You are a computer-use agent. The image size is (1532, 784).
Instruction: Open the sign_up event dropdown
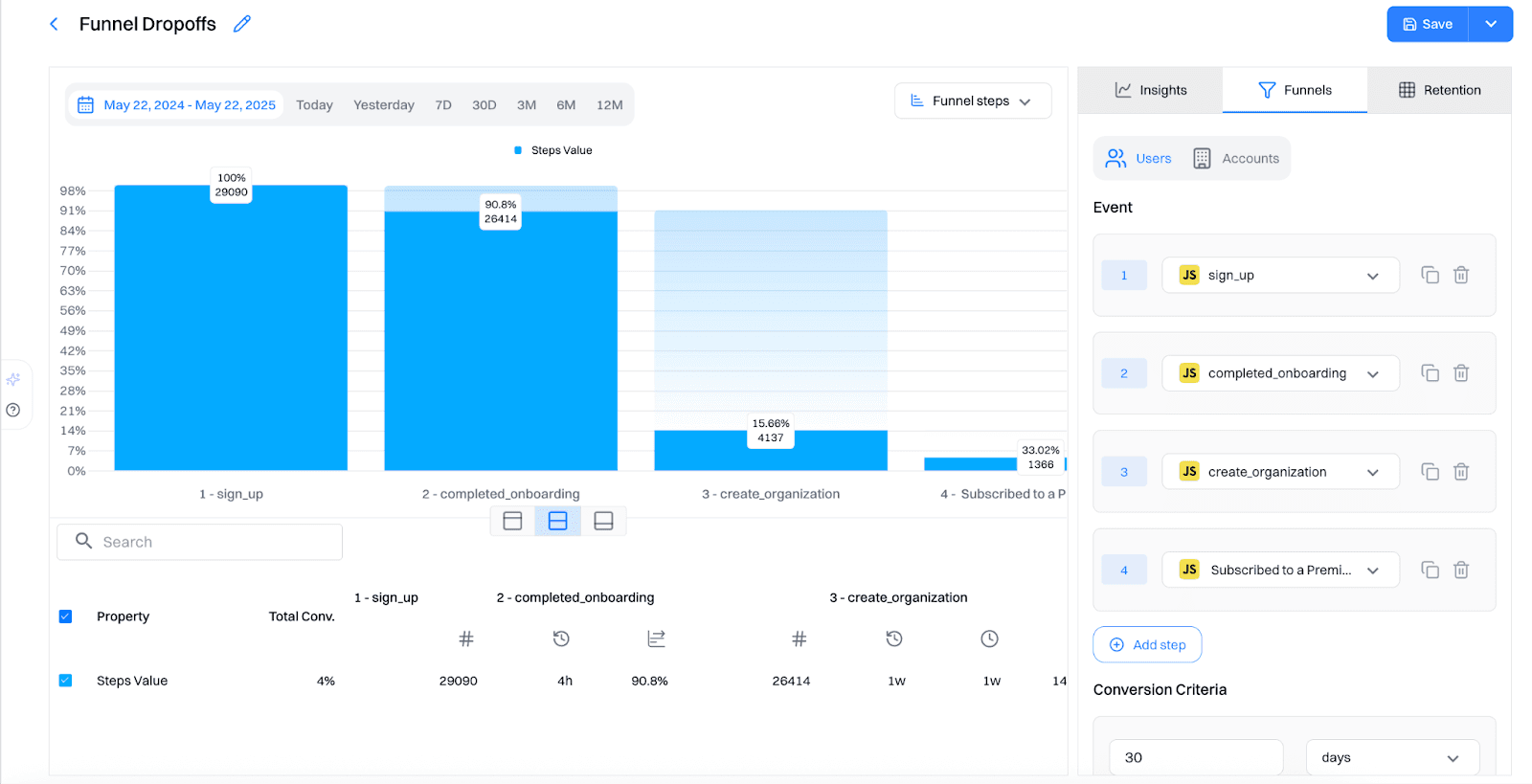[1279, 276]
